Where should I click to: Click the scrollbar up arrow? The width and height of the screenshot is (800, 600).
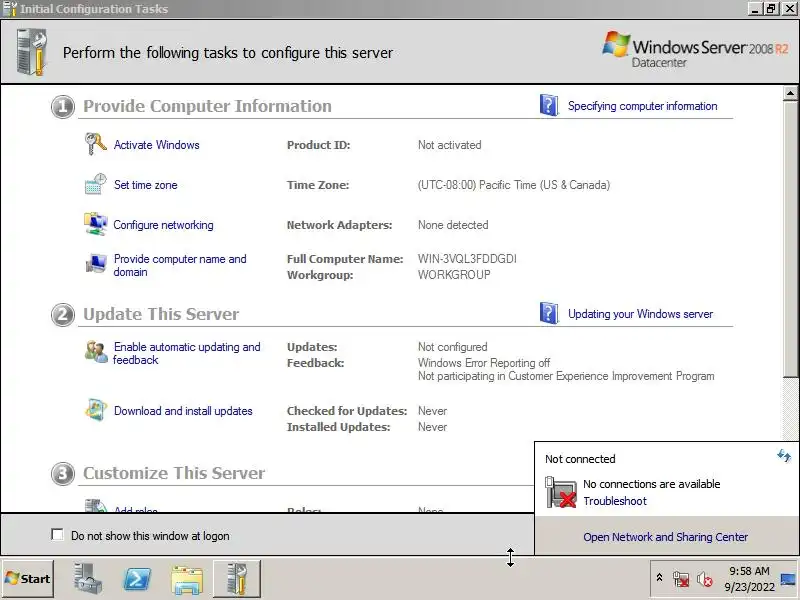click(790, 93)
